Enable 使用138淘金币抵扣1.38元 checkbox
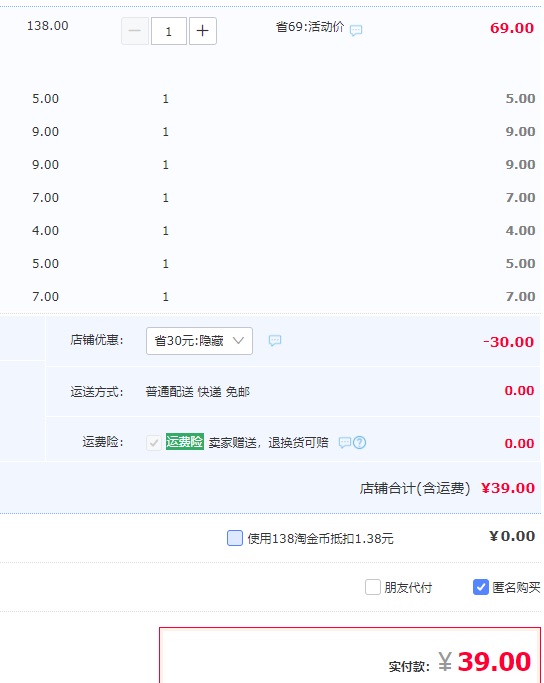This screenshot has width=544, height=683. [235, 538]
